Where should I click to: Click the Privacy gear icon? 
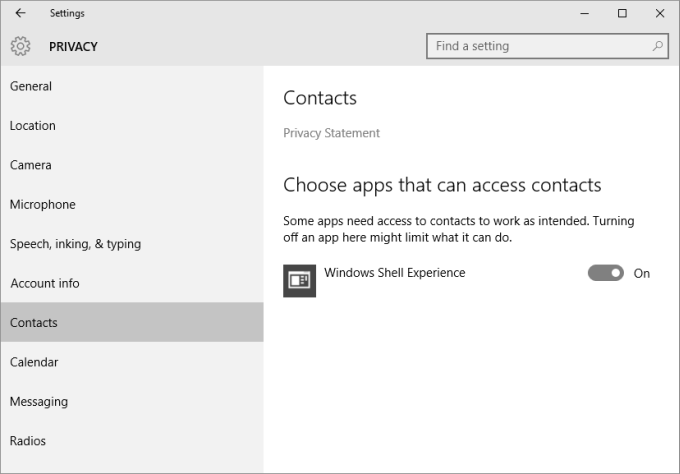click(x=21, y=46)
